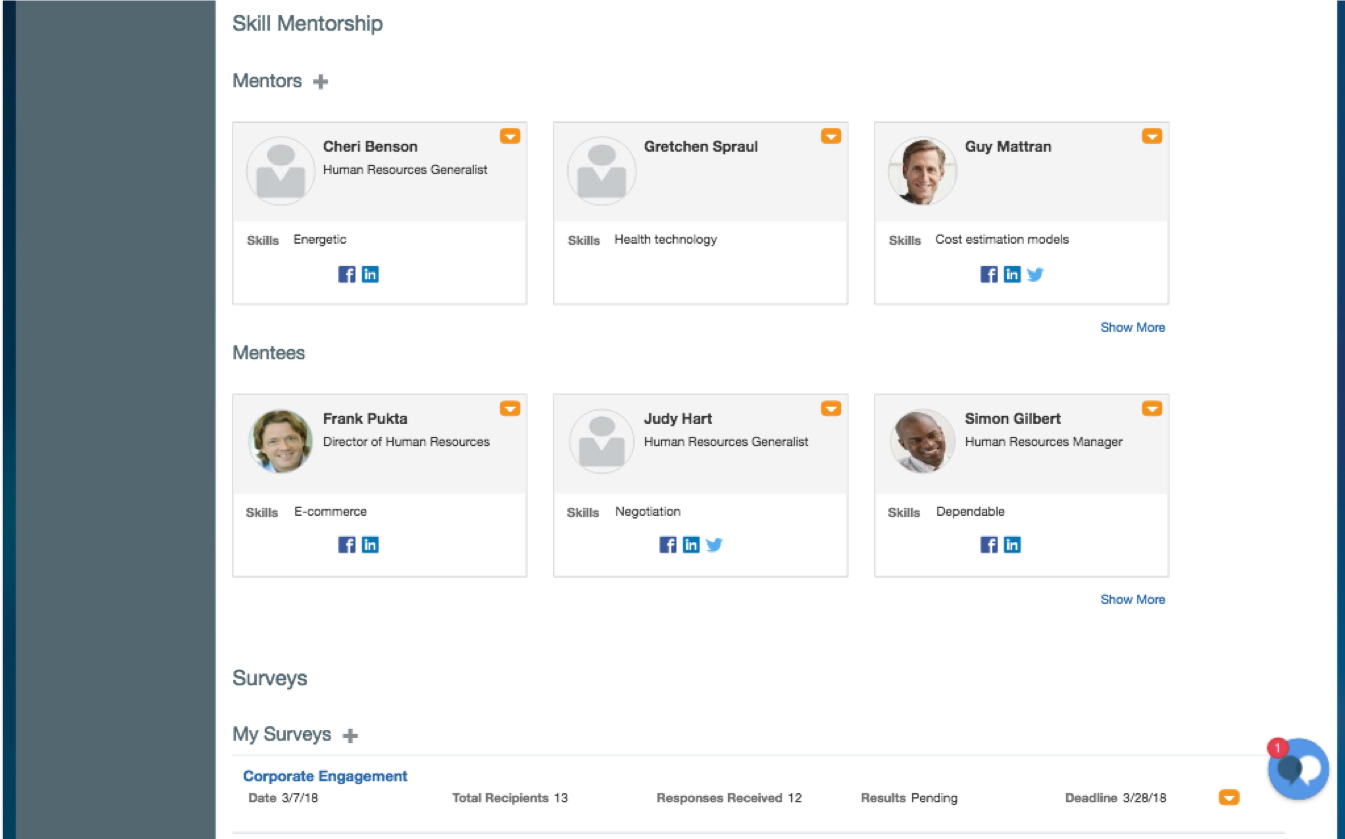Image resolution: width=1345 pixels, height=839 pixels.
Task: Expand Simon Gilbert's card actions dropdown
Action: tap(1152, 408)
